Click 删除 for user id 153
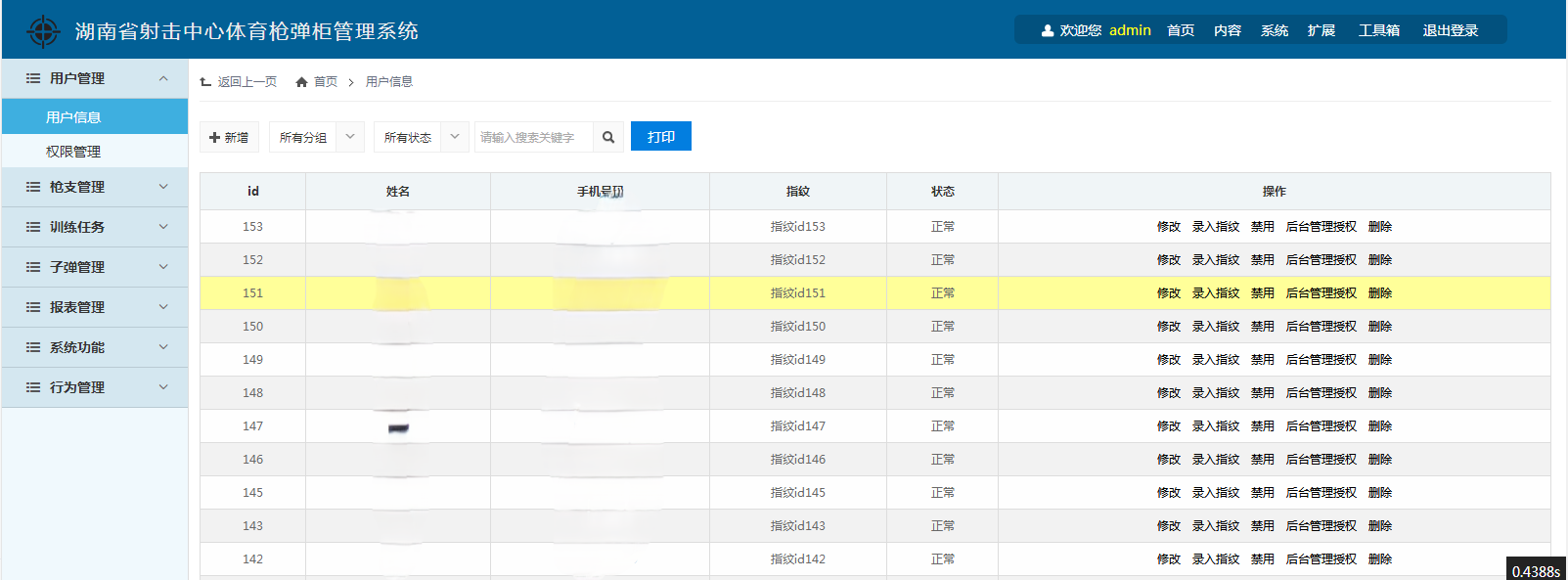The width and height of the screenshot is (1568, 580). [1380, 226]
